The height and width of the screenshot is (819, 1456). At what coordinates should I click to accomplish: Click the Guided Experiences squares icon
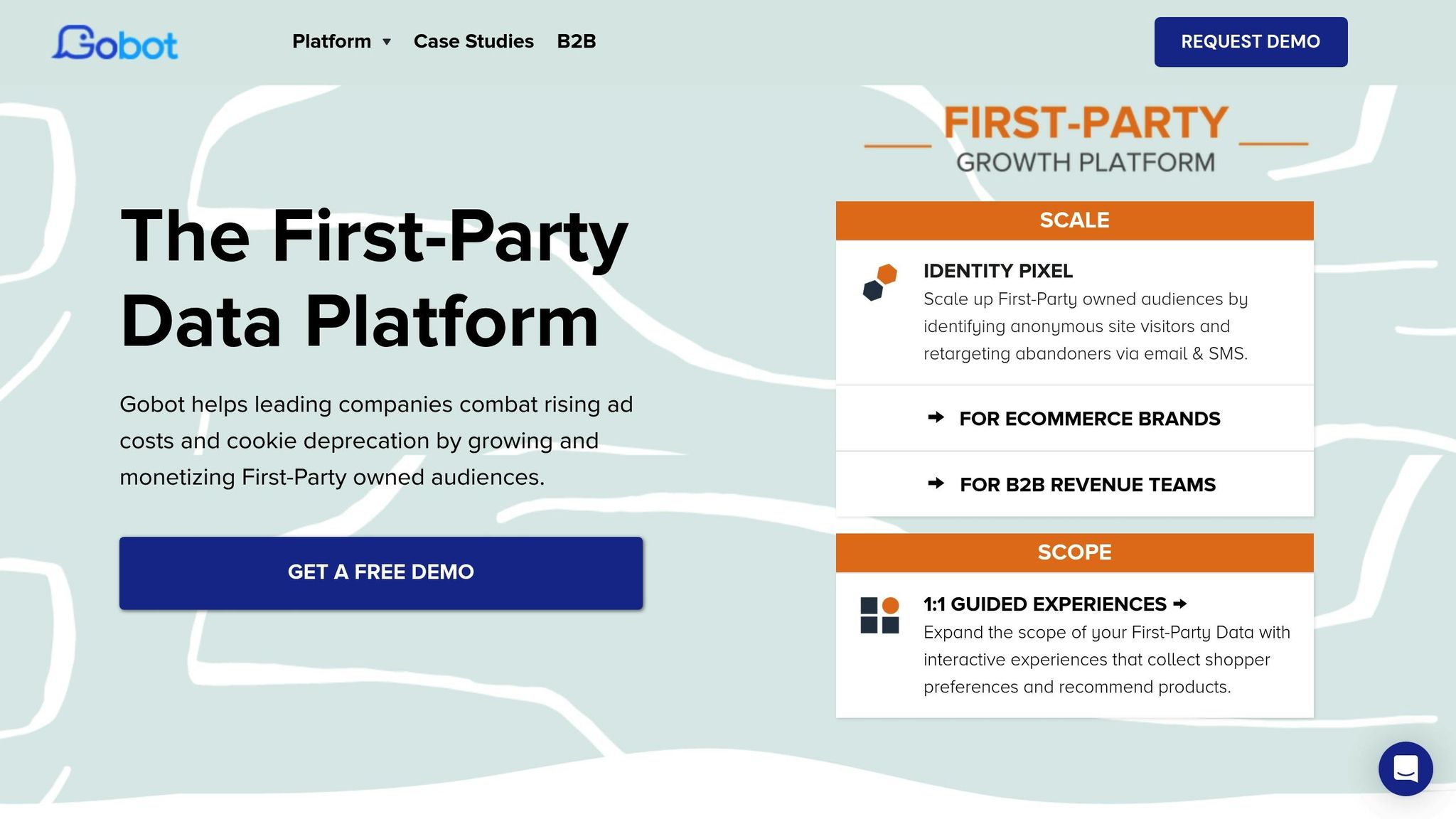click(x=880, y=615)
